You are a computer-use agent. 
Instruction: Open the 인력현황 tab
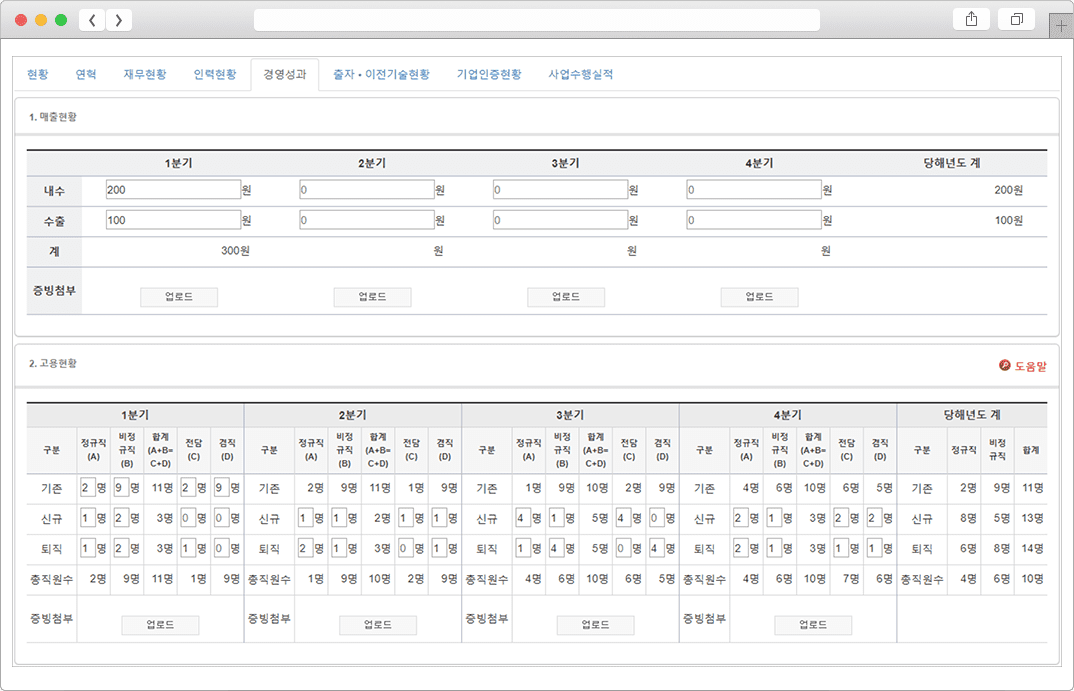[214, 75]
